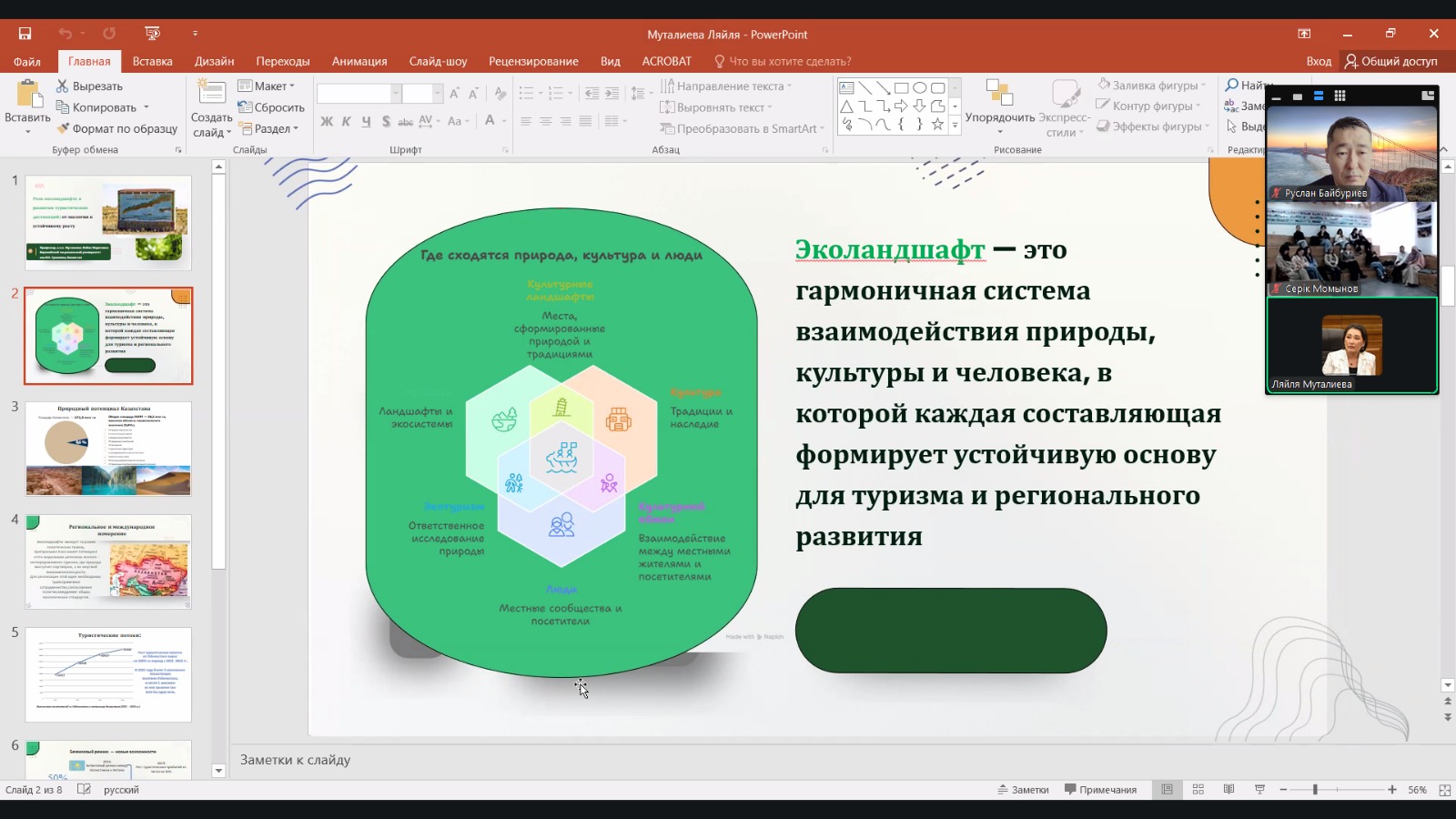The width and height of the screenshot is (1456, 819).
Task: Toggle the Notes (Заметки) pane in status bar
Action: click(1023, 790)
